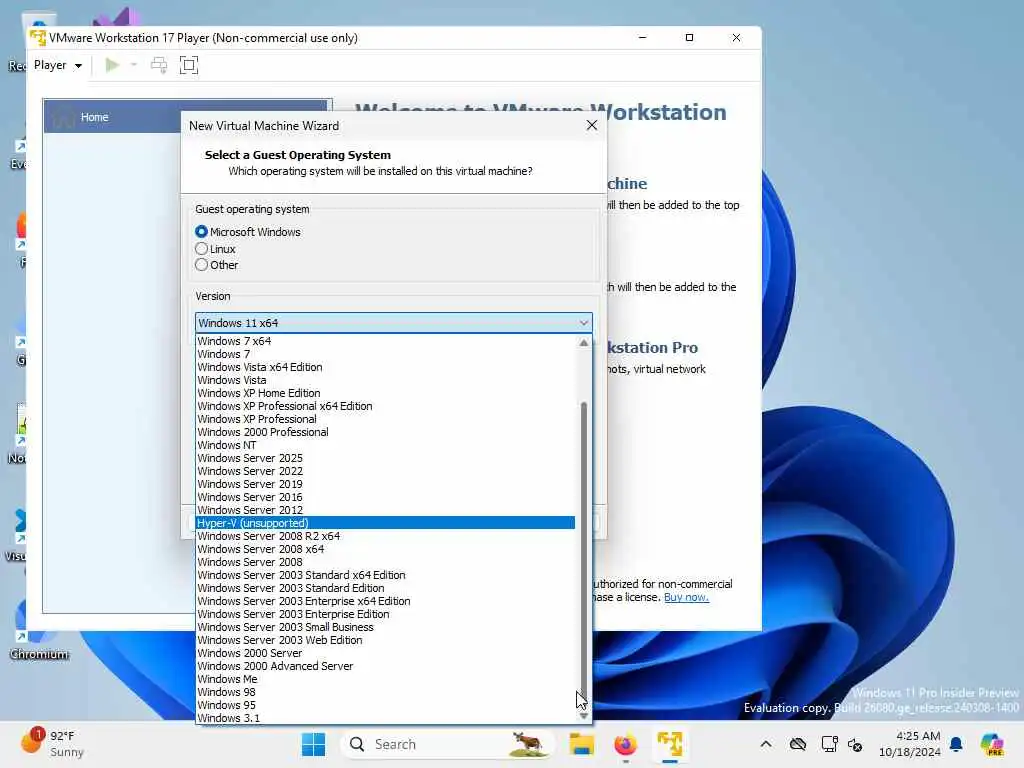This screenshot has width=1024, height=768.
Task: Minimize the VMware Workstation window
Action: coord(642,37)
